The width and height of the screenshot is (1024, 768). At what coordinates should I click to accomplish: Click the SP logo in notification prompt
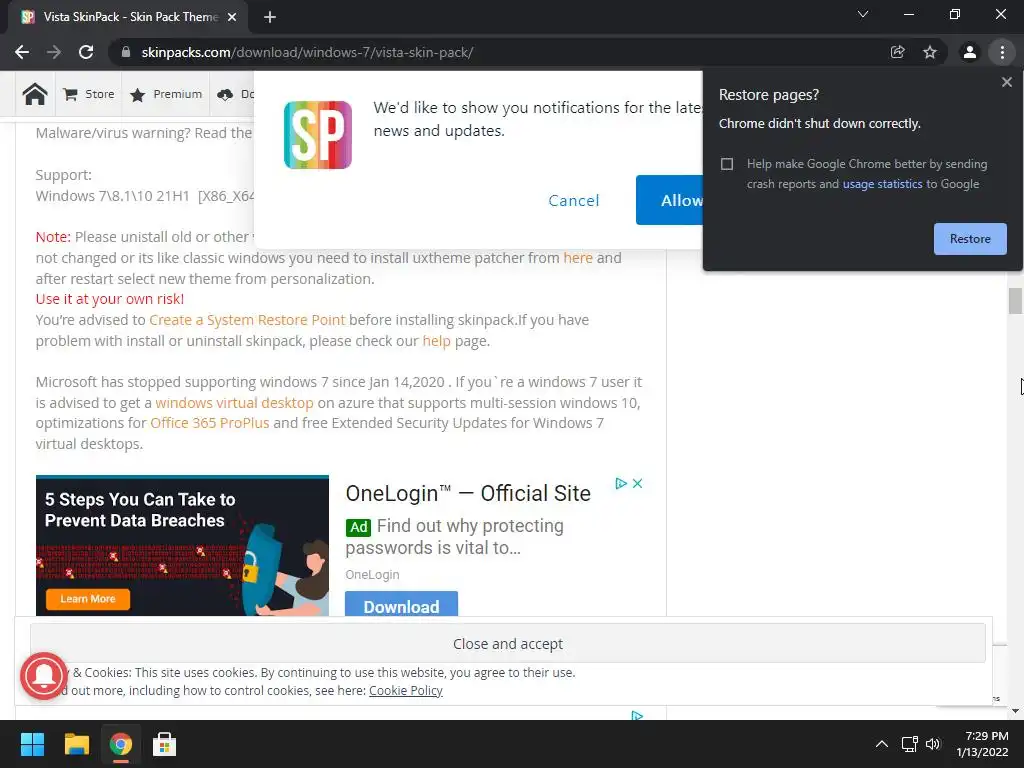318,135
